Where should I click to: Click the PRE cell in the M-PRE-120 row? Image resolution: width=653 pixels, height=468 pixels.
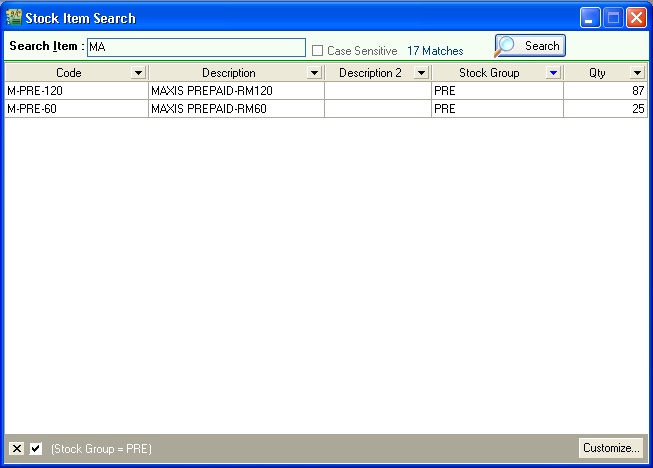[x=497, y=91]
